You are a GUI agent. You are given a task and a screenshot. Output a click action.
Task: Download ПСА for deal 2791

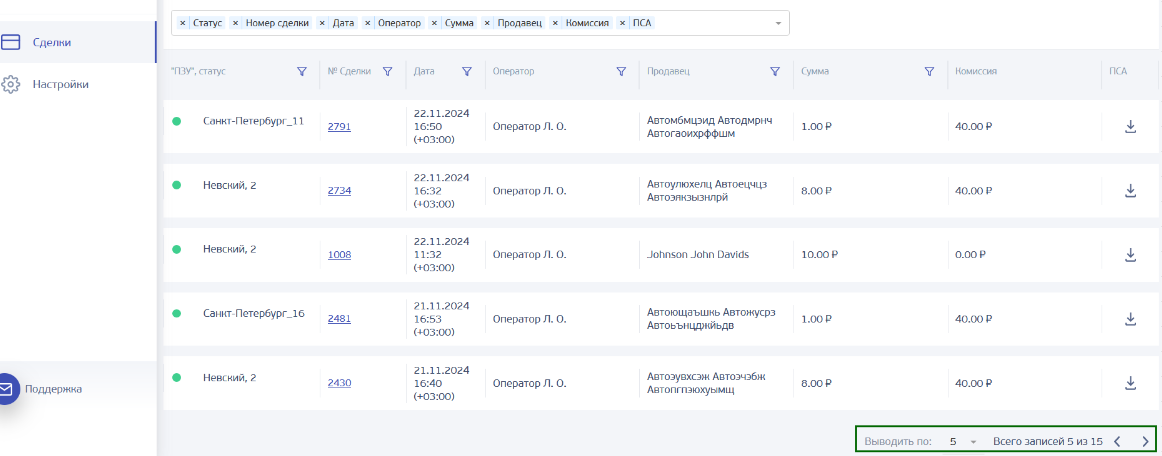pyautogui.click(x=1130, y=127)
